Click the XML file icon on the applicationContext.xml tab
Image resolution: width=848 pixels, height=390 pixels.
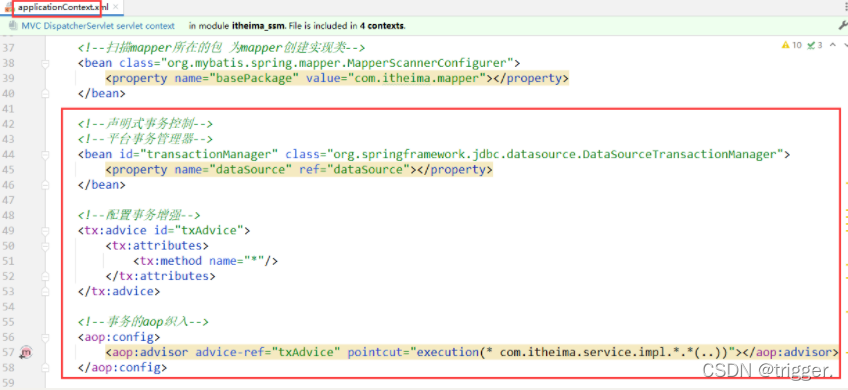(9, 8)
